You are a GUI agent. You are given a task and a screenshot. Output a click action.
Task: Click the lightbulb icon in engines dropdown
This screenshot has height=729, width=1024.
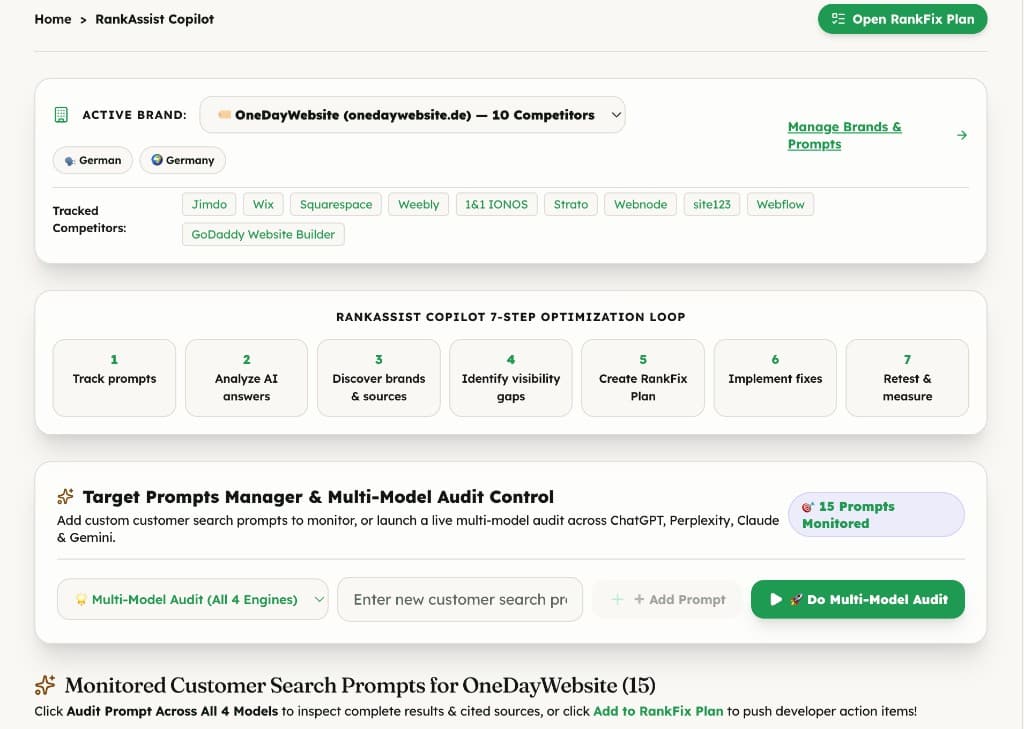81,600
